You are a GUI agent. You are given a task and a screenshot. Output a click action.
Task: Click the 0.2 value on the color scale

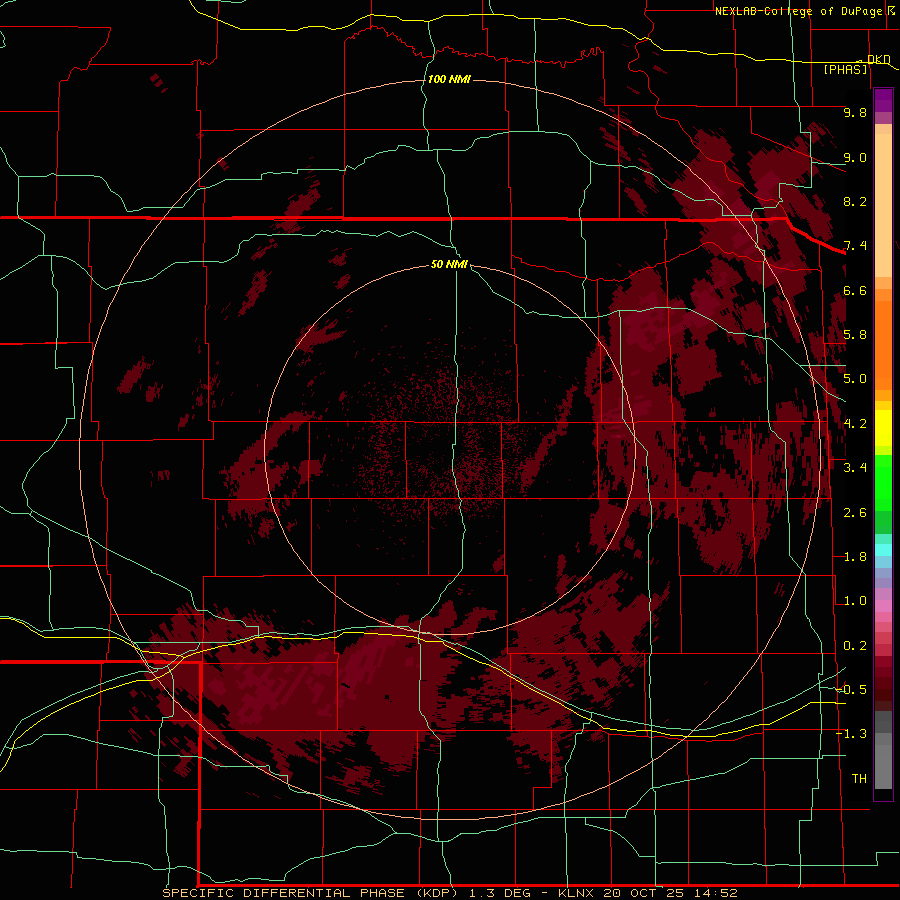[855, 646]
